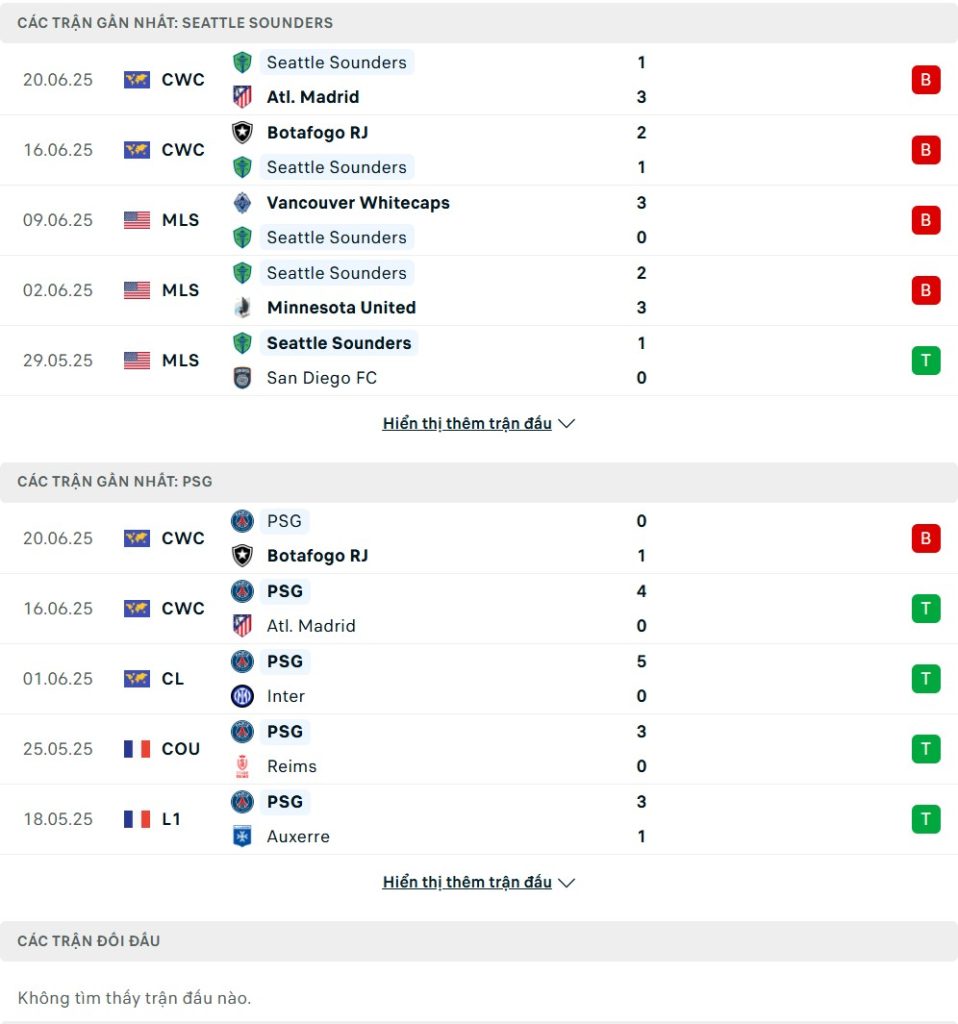The image size is (958, 1024).
Task: Select the 'Các trận đối đầu' section header
Action: pyautogui.click(x=479, y=941)
